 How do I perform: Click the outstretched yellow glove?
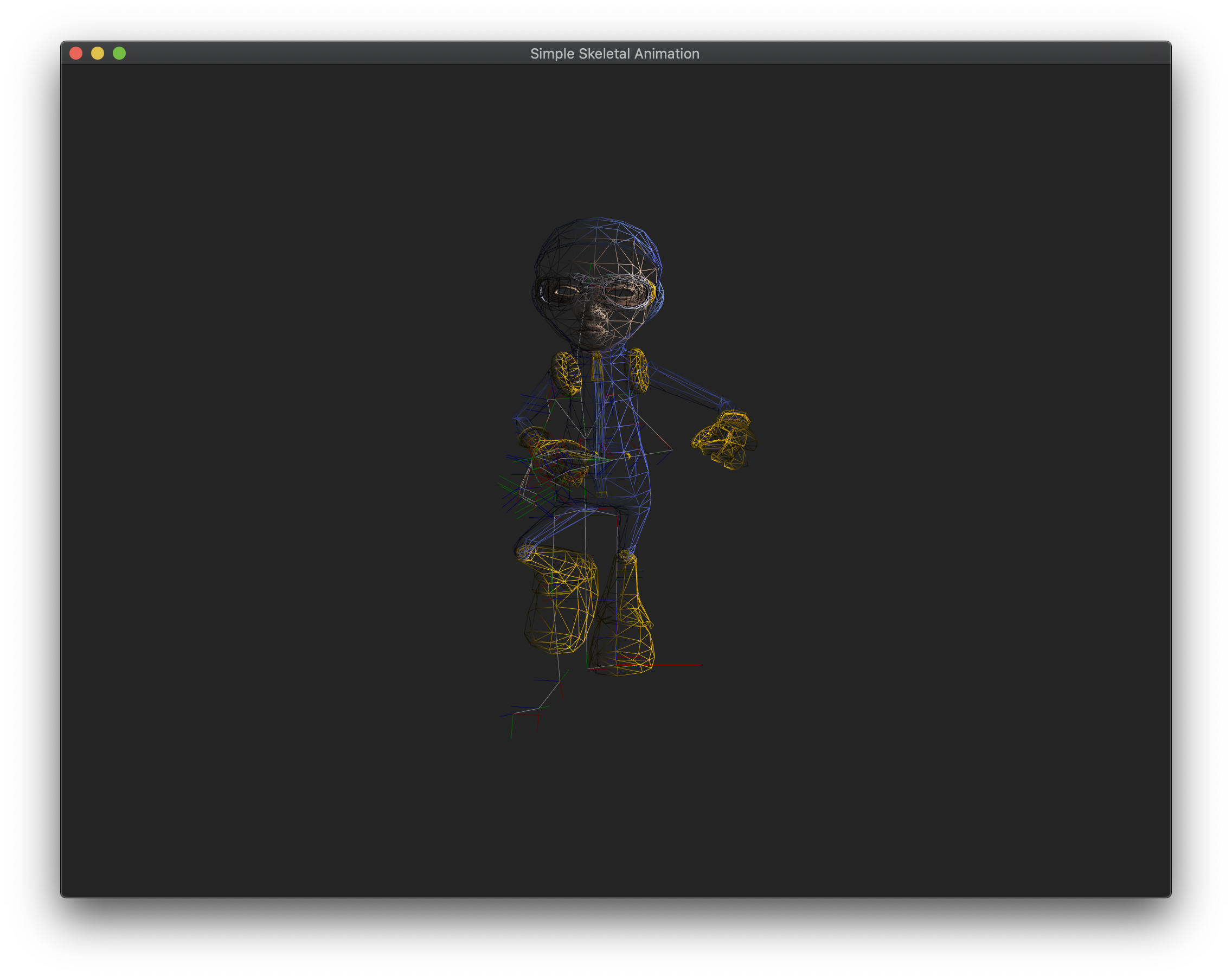click(x=724, y=440)
